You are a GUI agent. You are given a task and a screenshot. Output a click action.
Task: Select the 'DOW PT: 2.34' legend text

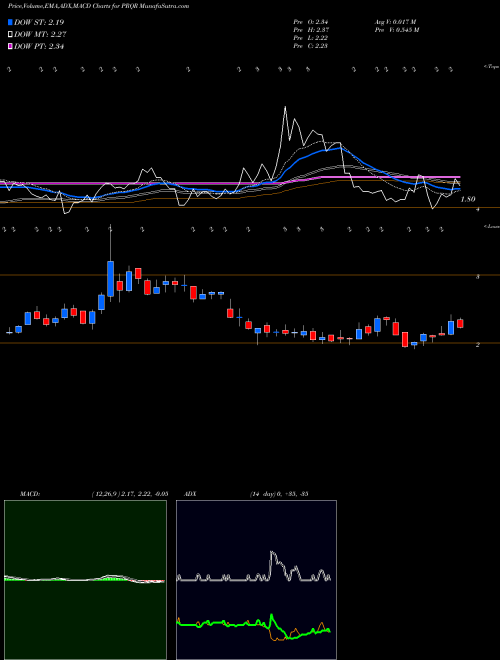(x=39, y=46)
